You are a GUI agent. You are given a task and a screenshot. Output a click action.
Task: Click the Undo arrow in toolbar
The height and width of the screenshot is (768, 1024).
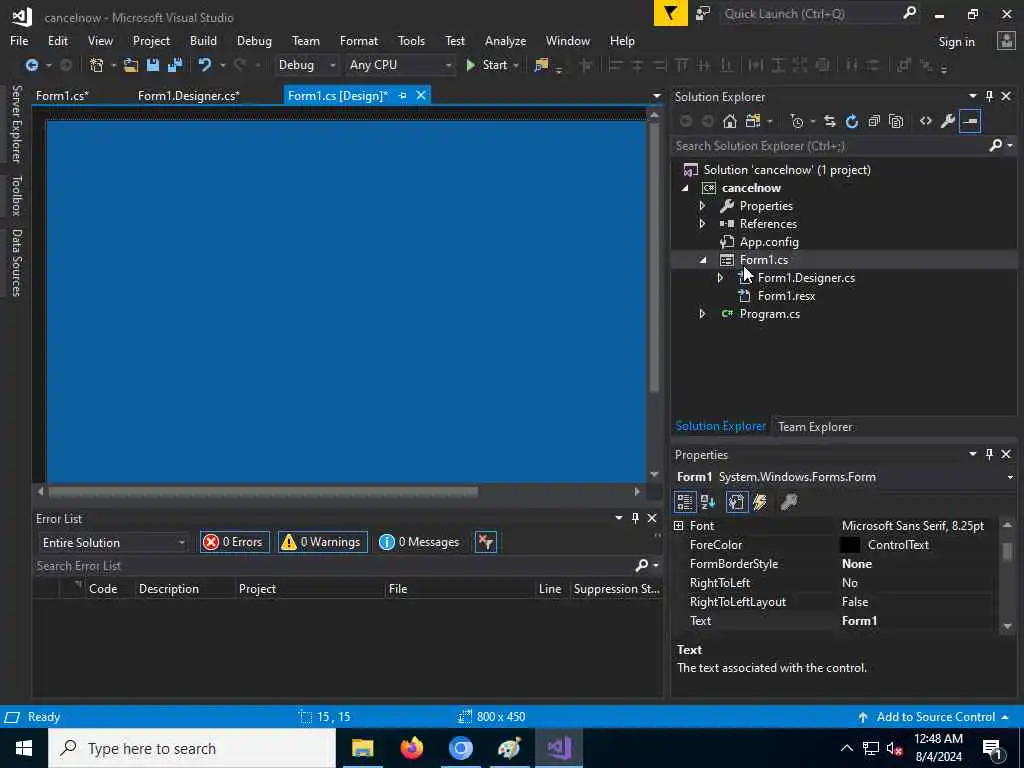pos(204,65)
